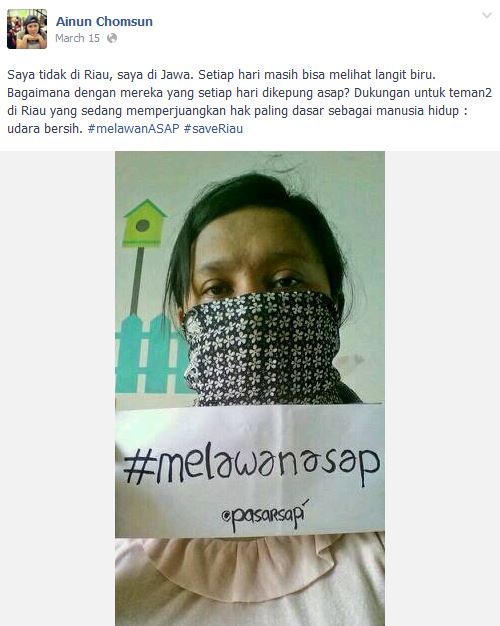Click the floral face mask in photo
Image resolution: width=500 pixels, height=626 pixels.
[262, 347]
